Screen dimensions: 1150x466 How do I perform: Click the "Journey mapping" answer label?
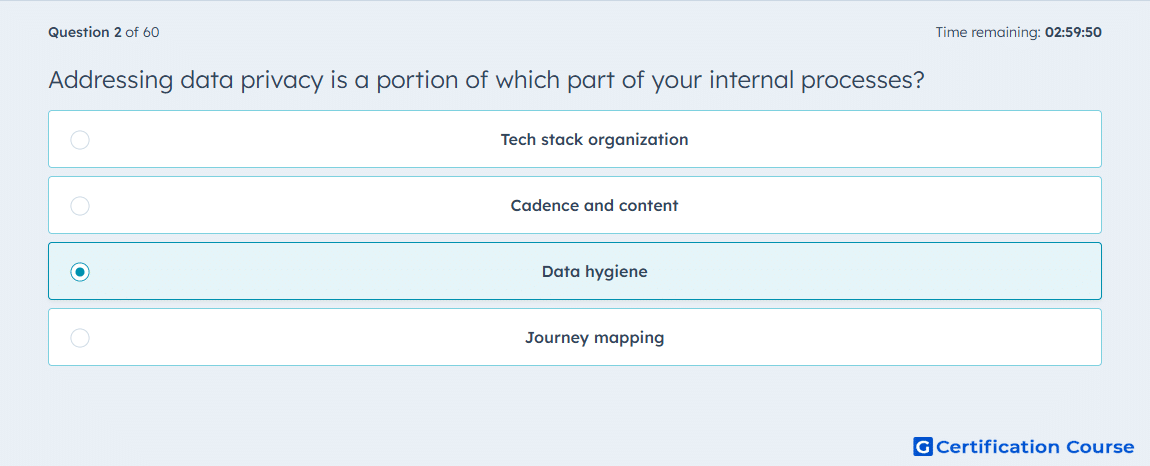(x=594, y=338)
